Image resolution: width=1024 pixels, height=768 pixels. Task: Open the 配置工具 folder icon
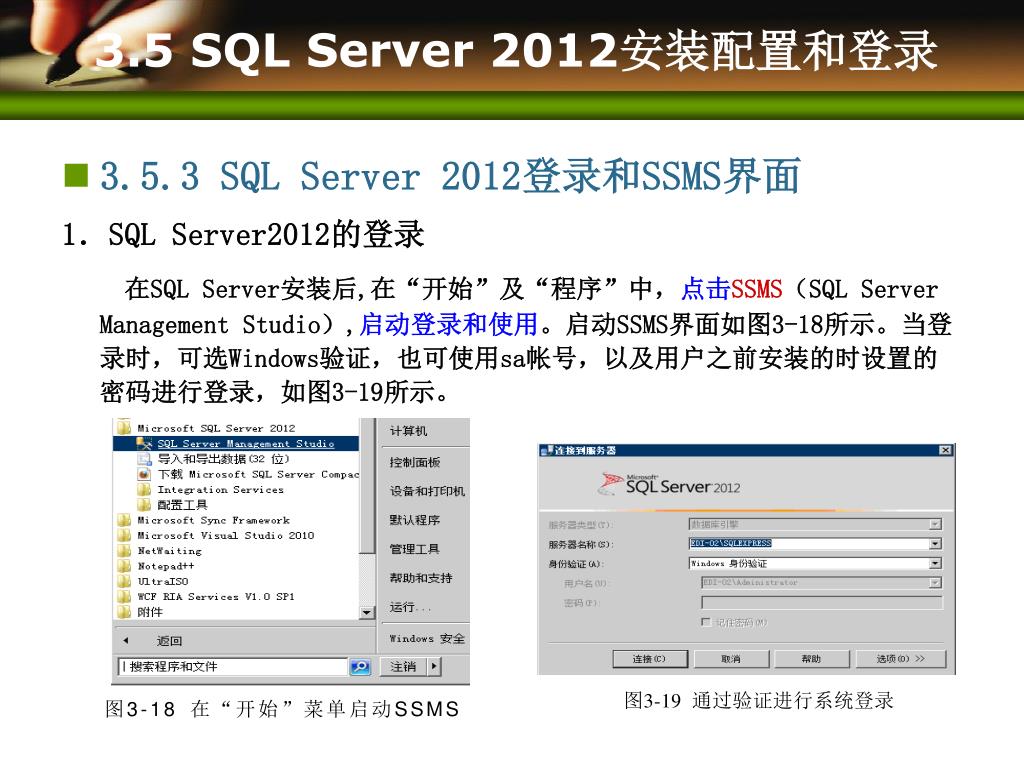145,505
